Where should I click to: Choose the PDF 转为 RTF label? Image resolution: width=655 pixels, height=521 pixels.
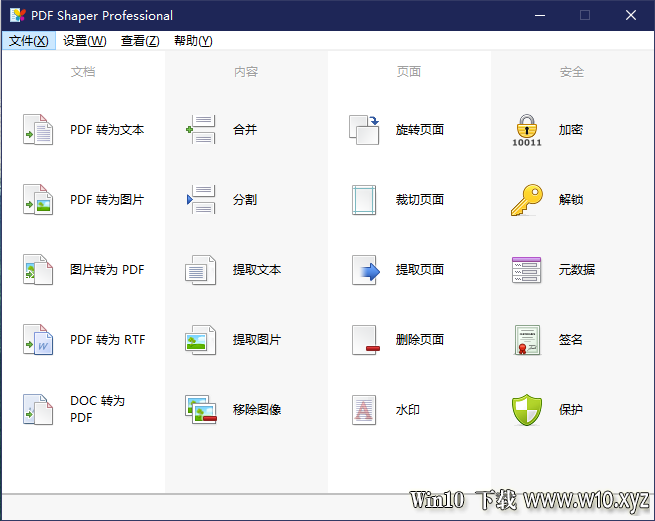point(108,340)
